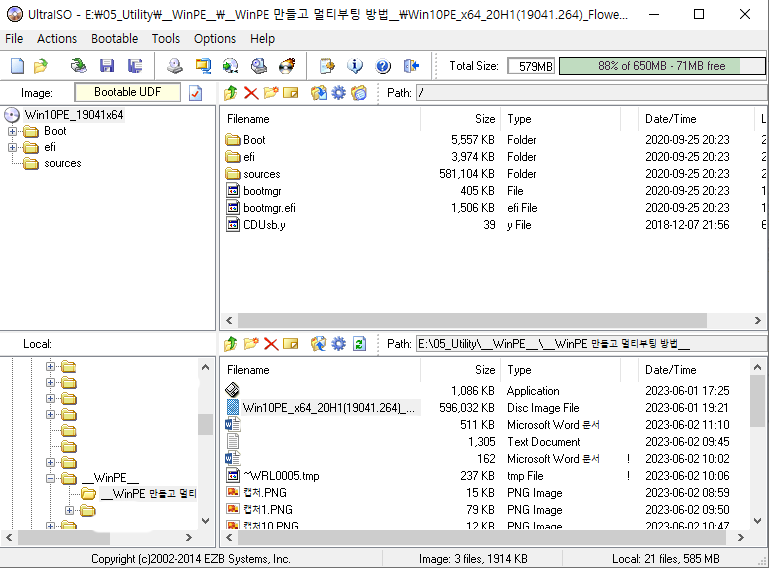The width and height of the screenshot is (769, 568).
Task: Click Rename icon in Image pane toolbar
Action: (291, 92)
